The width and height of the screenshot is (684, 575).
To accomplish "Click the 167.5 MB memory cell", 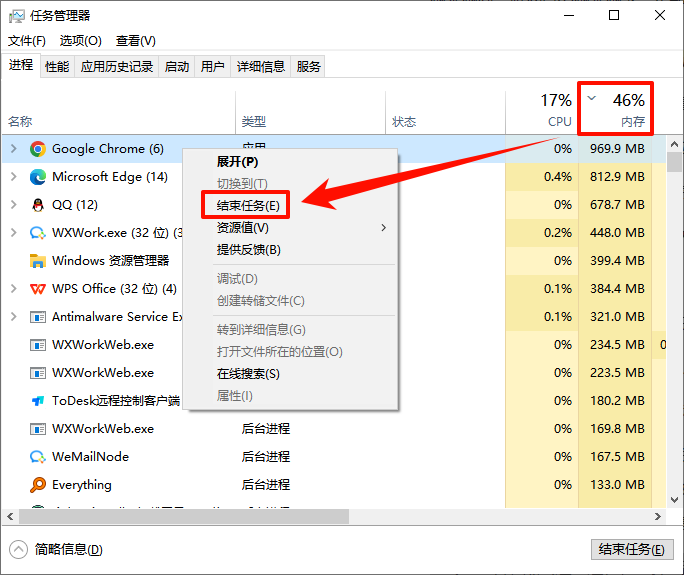I will (617, 457).
